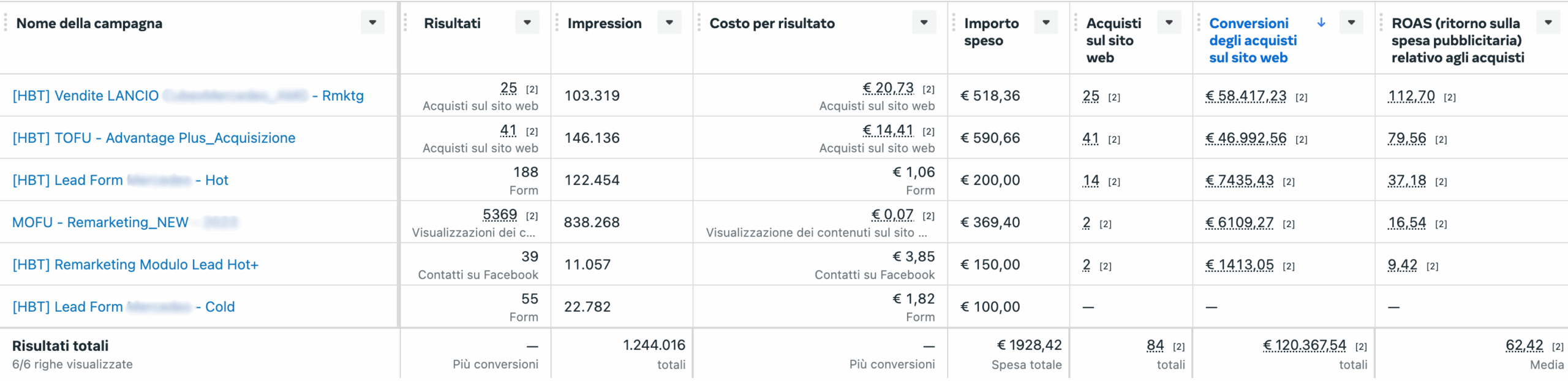
Task: Open the TOFU - Advantage Plus_Acquisizione campaign
Action: coord(154,138)
